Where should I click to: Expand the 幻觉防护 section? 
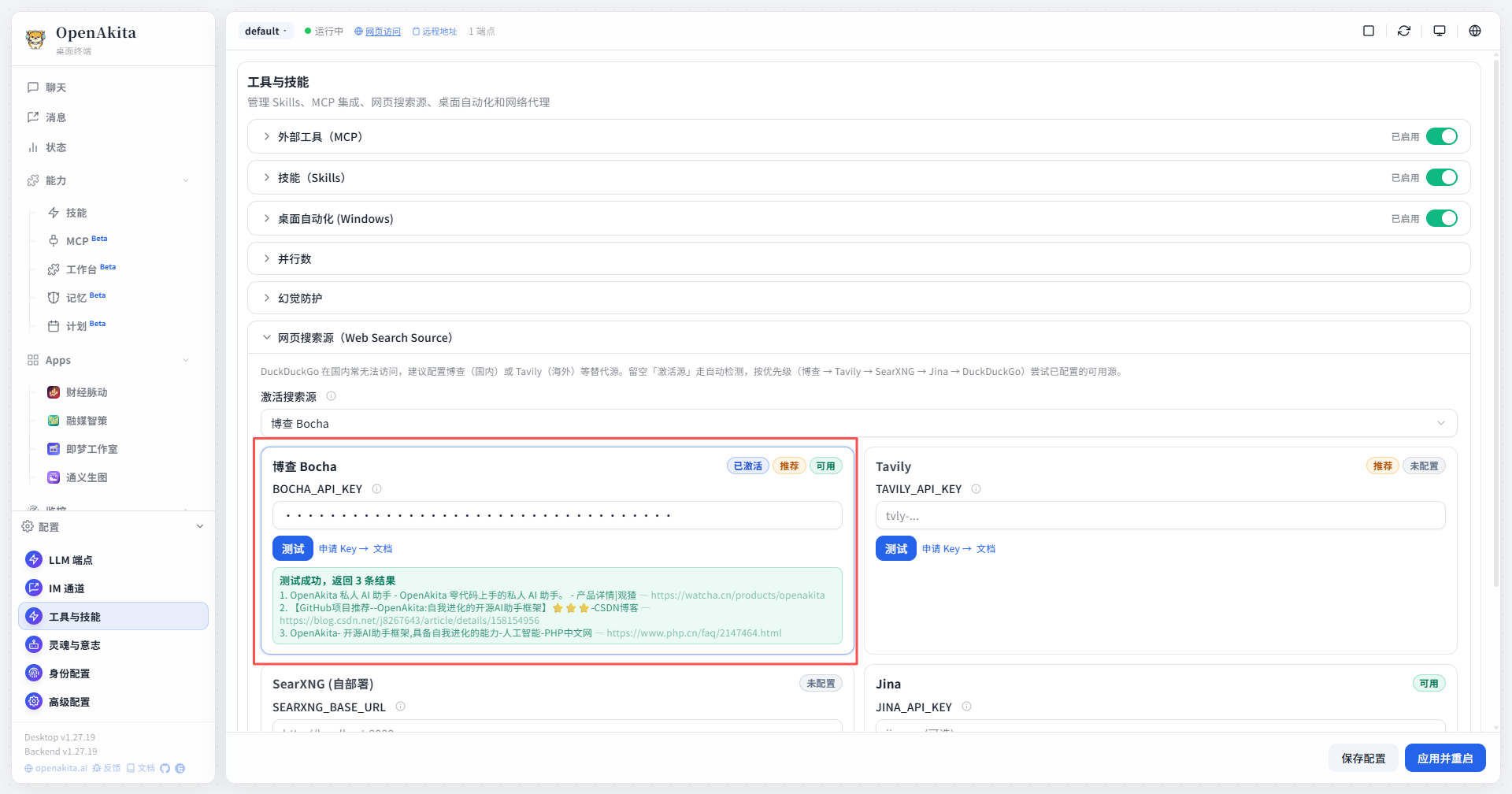[x=858, y=298]
